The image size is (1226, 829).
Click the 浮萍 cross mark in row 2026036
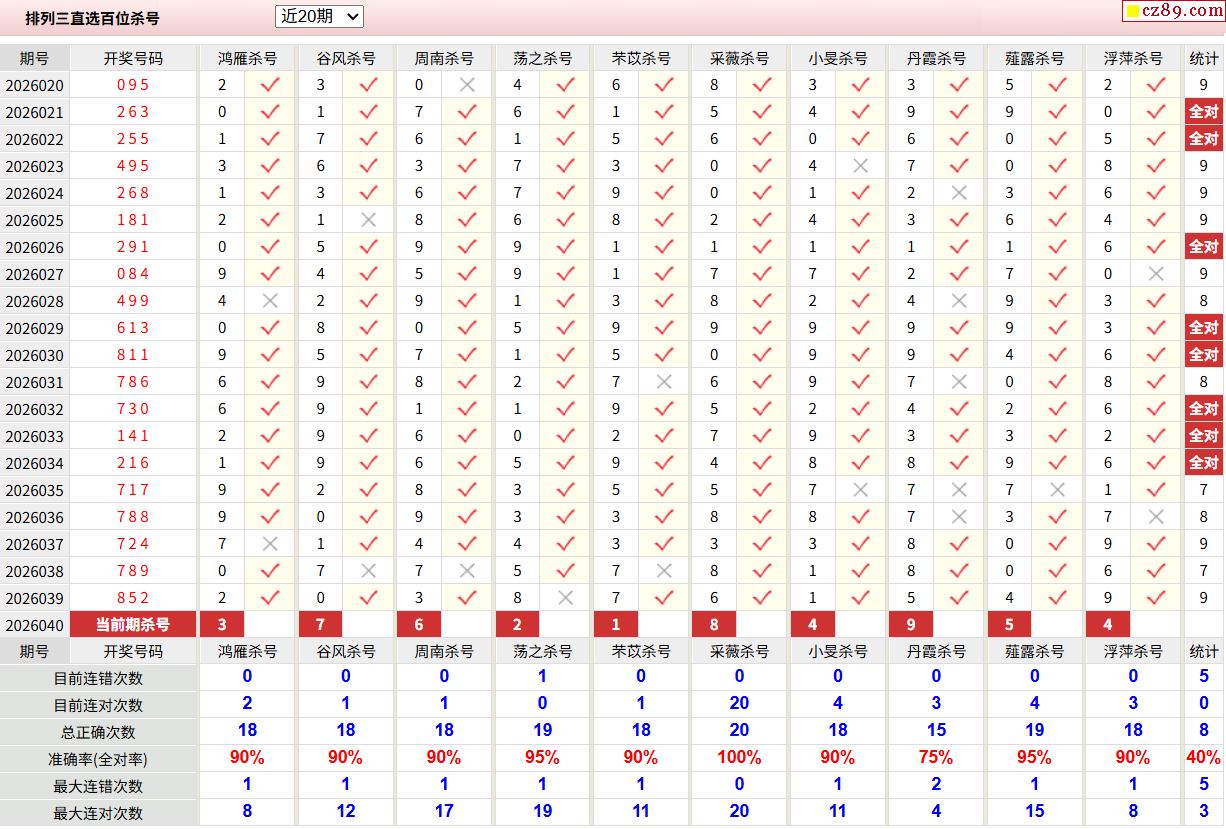tap(1156, 517)
